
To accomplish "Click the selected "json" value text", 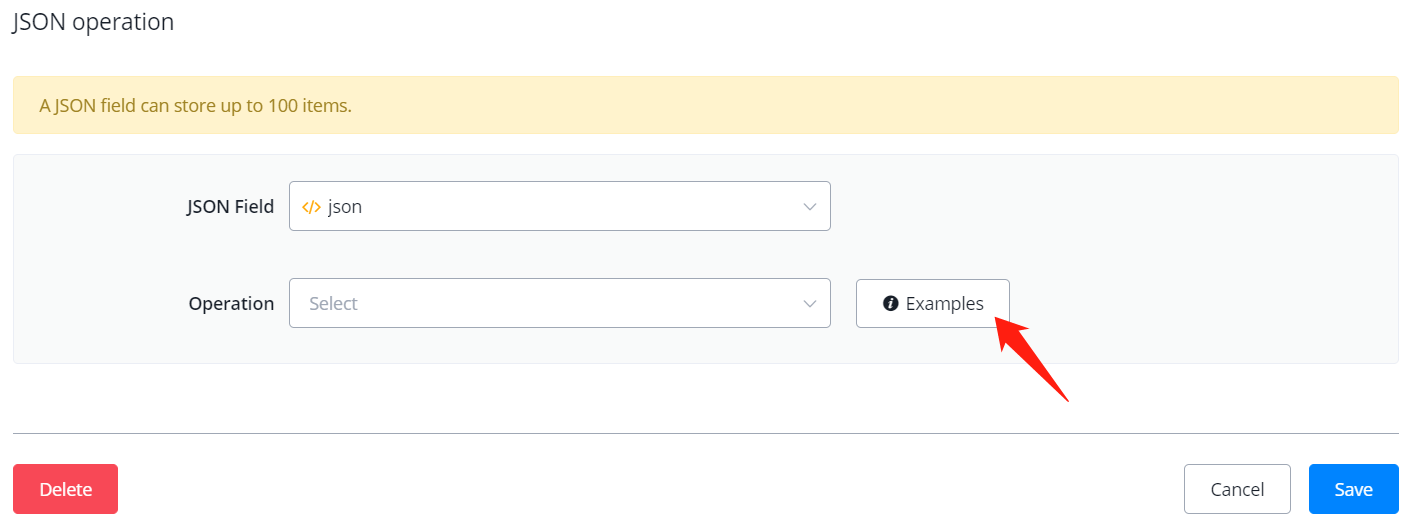I will click(345, 207).
